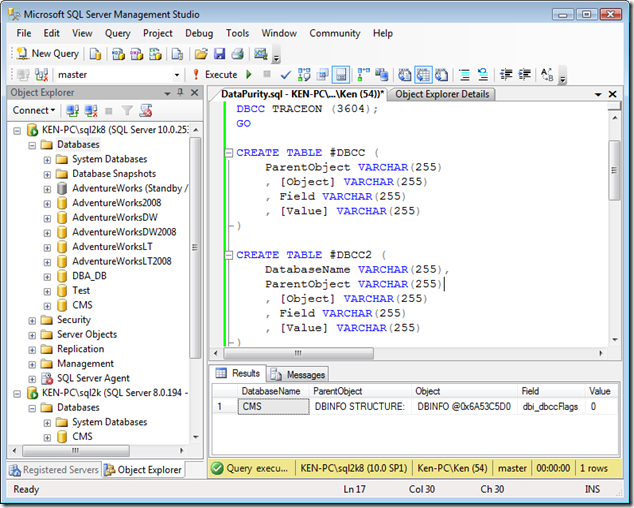Screen dimensions: 634x508
Task: Expand the SQL Server Agent node
Action: (x=32, y=379)
